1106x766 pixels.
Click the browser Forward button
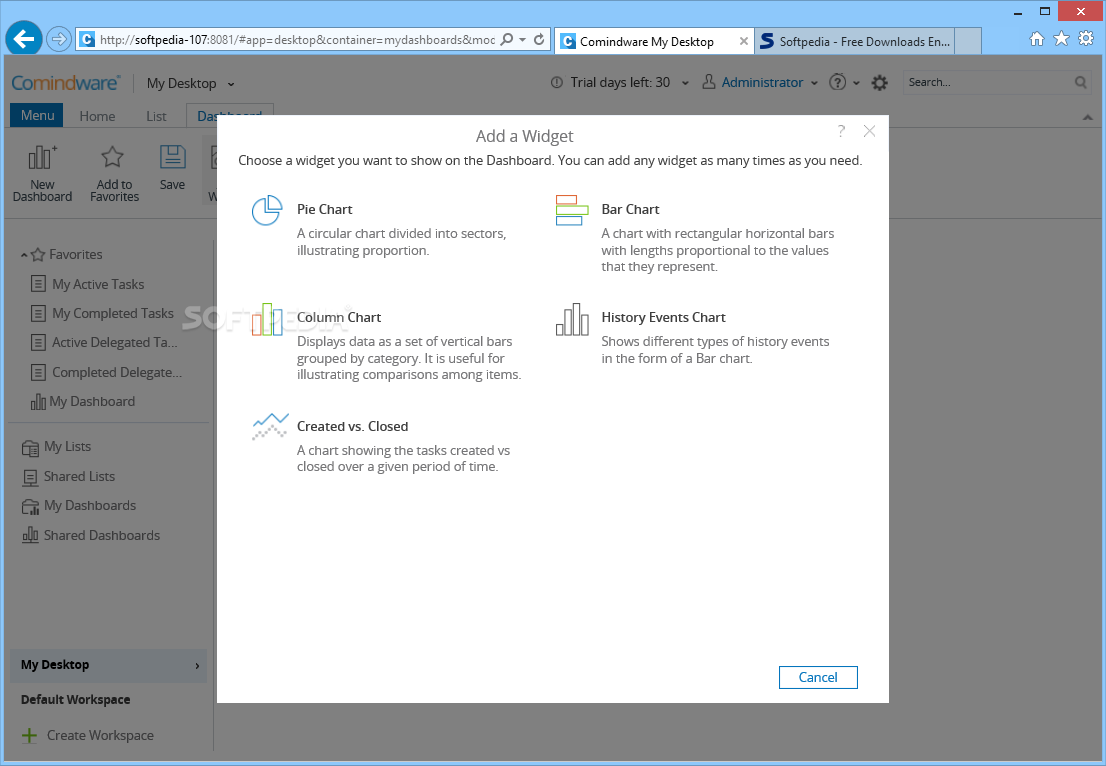point(59,39)
